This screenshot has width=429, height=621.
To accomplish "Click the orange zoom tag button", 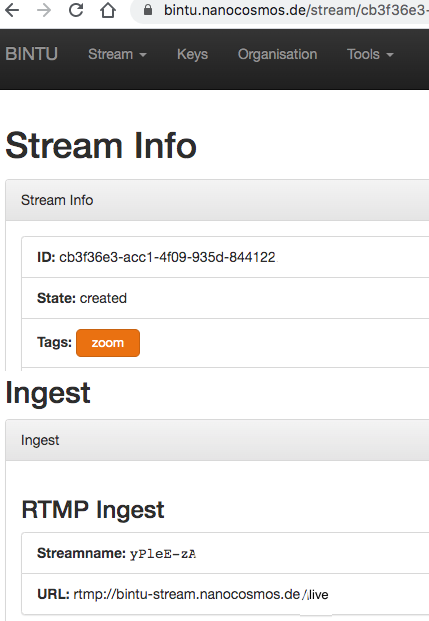I will (108, 343).
